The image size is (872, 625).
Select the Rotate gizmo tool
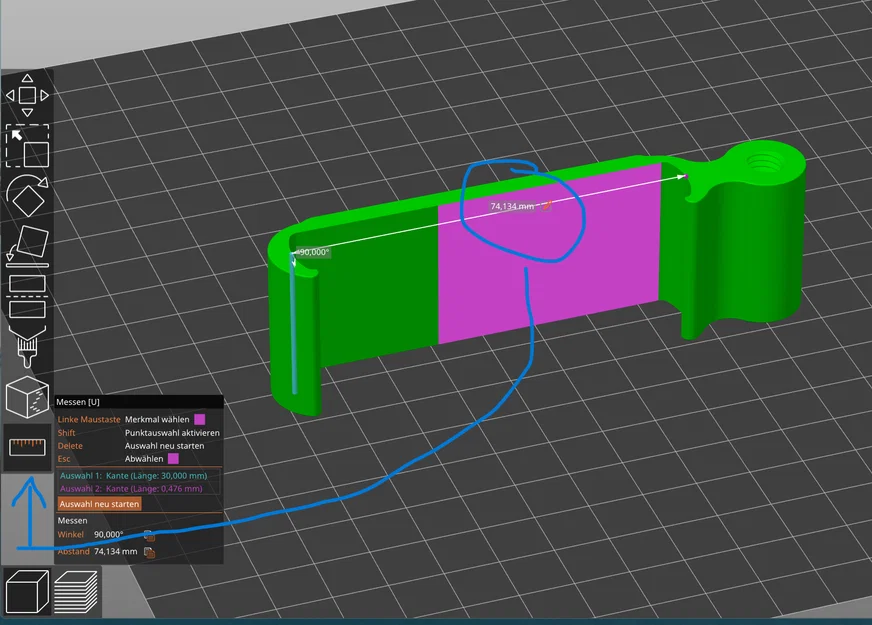[27, 195]
